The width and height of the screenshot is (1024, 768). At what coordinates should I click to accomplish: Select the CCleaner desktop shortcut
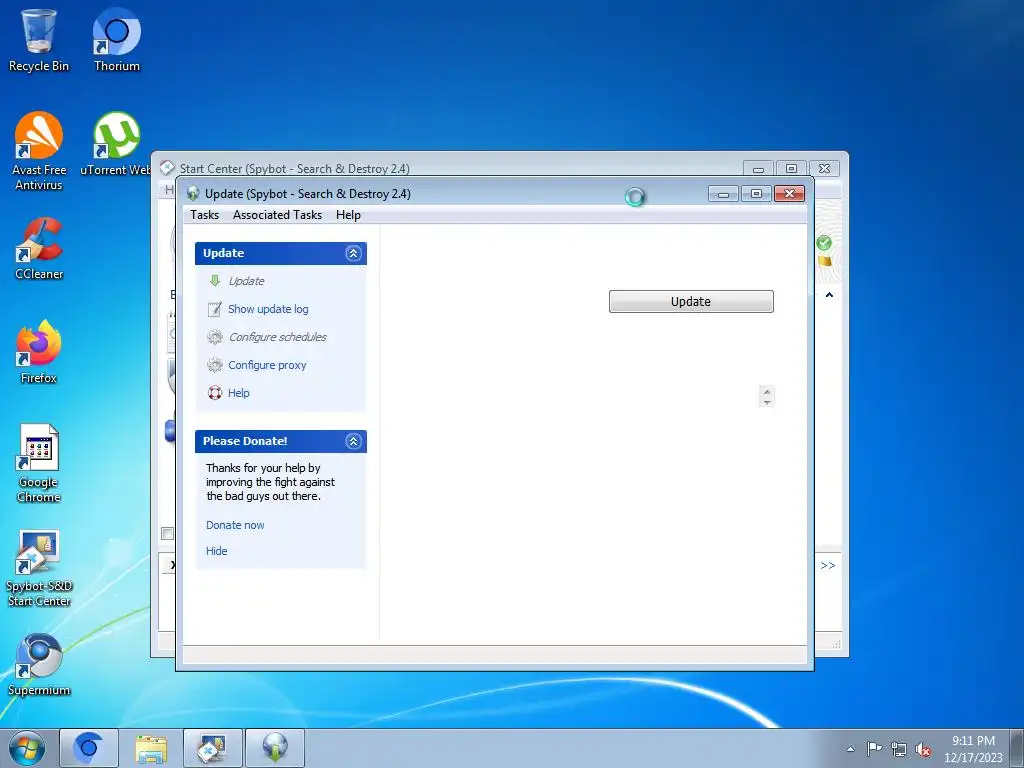[x=39, y=249]
